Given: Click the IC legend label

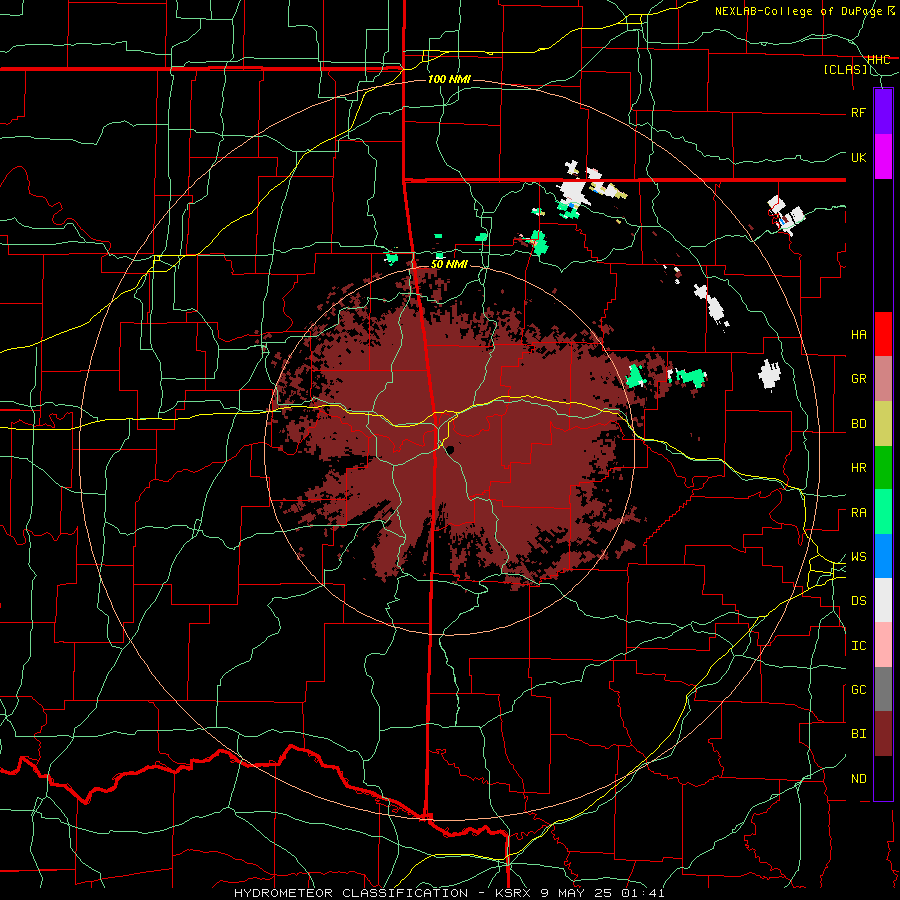Looking at the screenshot, I should [858, 646].
